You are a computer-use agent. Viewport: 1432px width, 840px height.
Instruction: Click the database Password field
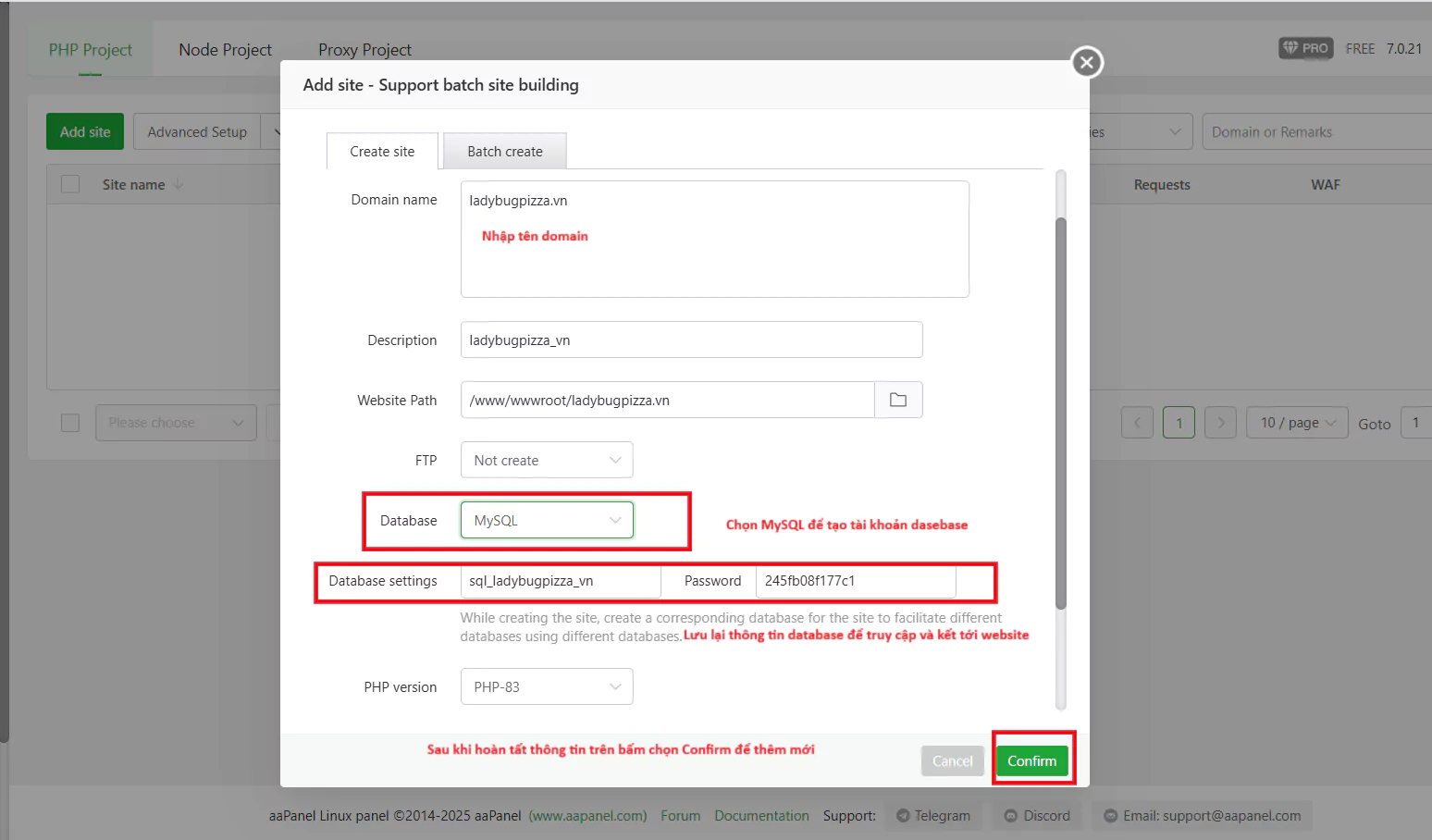[x=856, y=581]
